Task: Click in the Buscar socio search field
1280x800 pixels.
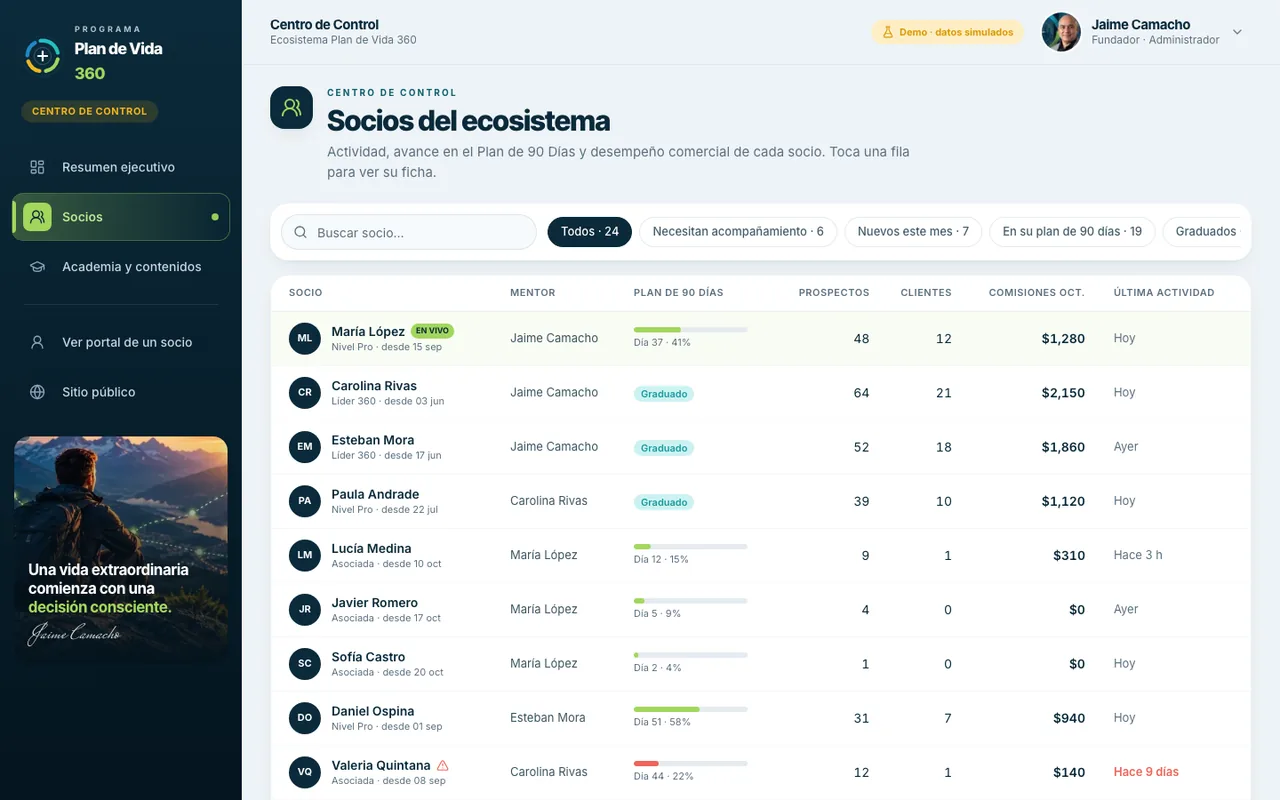Action: (x=409, y=232)
